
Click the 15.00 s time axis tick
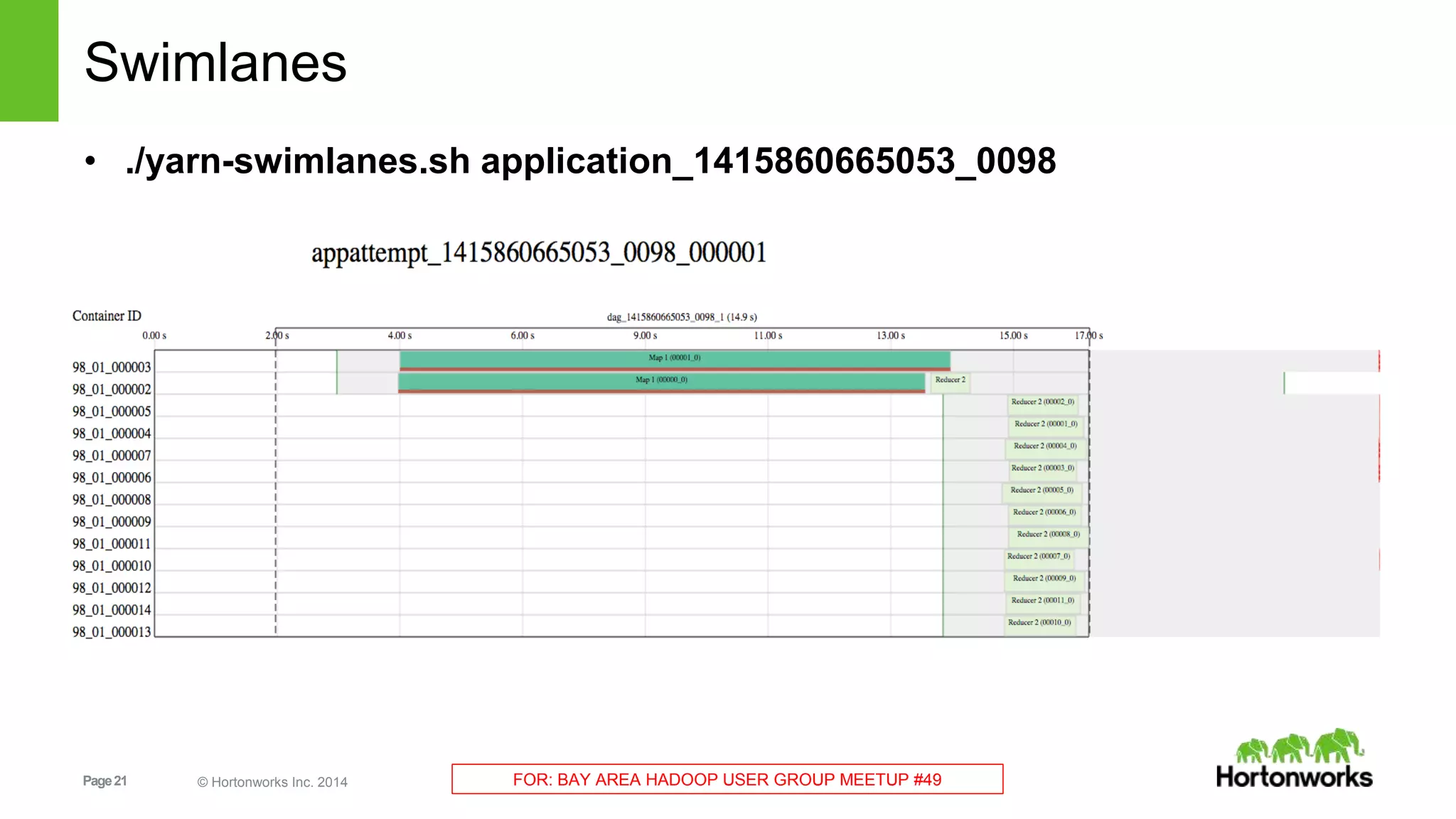click(1014, 336)
